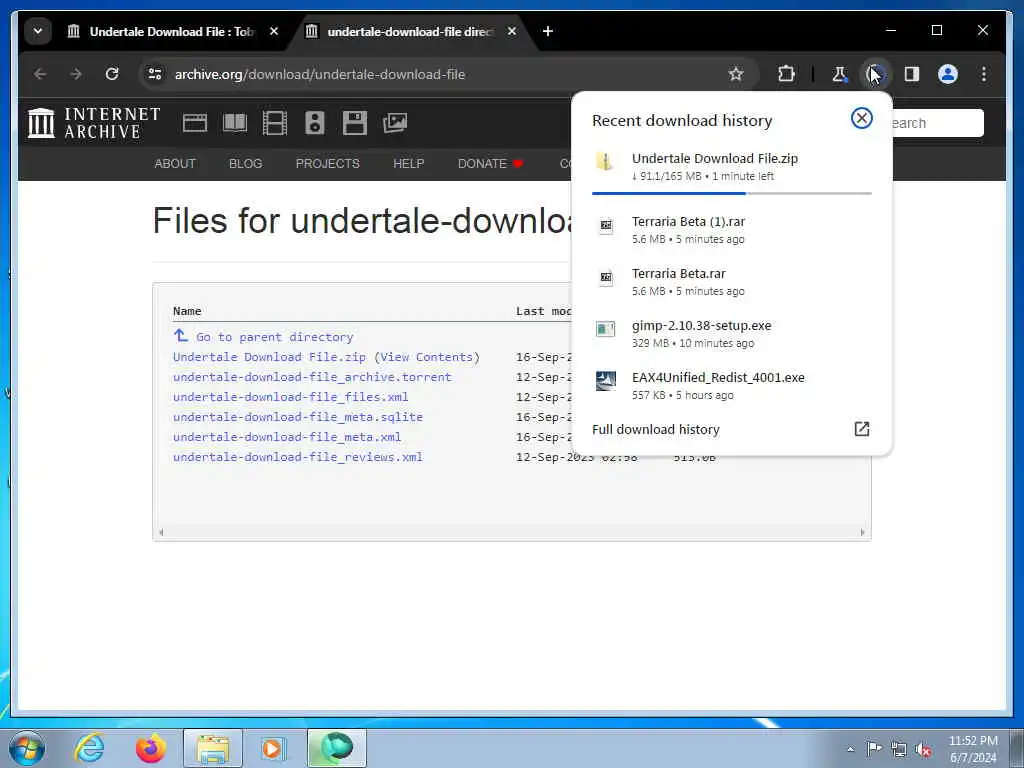
Task: Close the undertale-download-file directory tab
Action: (x=512, y=31)
